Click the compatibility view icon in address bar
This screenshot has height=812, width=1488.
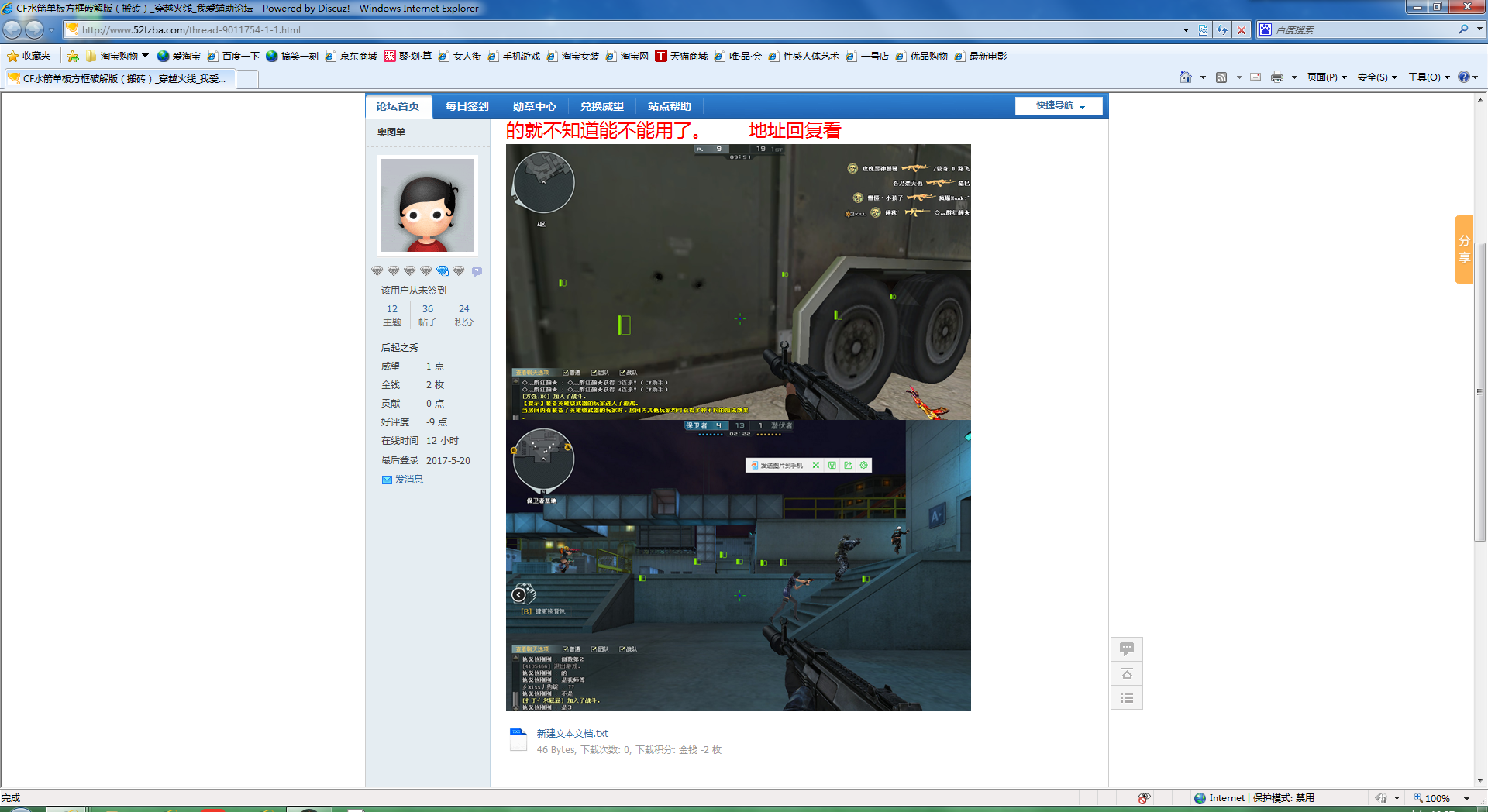[x=1203, y=29]
